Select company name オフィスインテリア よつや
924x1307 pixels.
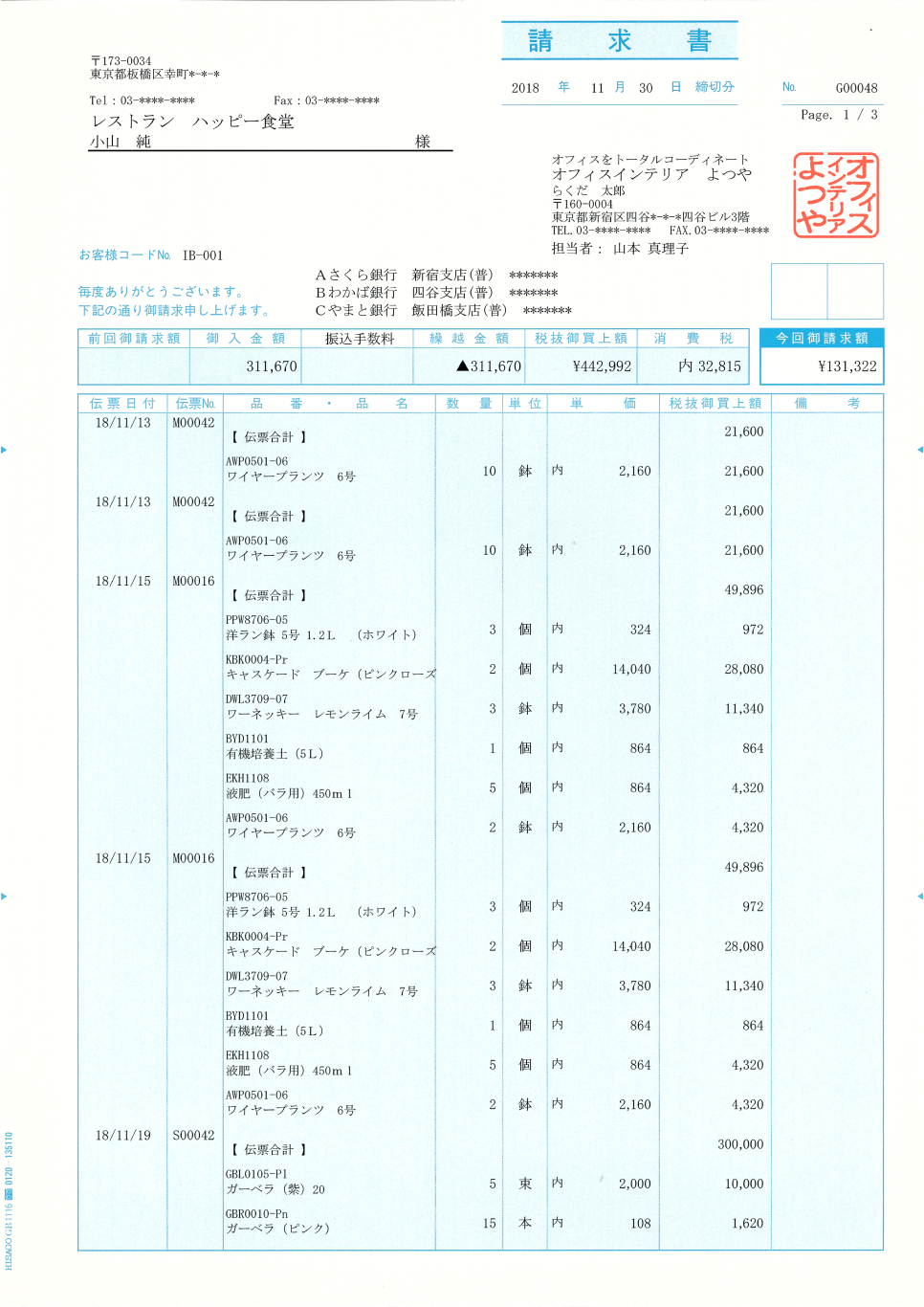point(651,175)
